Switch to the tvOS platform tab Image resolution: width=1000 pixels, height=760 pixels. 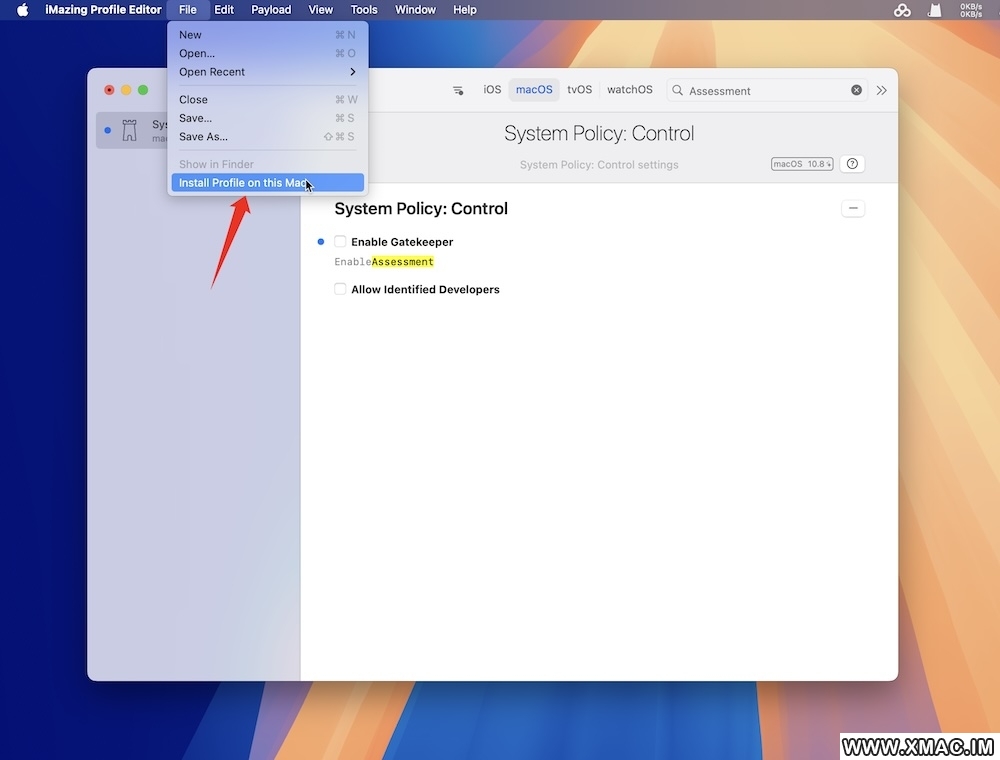[579, 90]
